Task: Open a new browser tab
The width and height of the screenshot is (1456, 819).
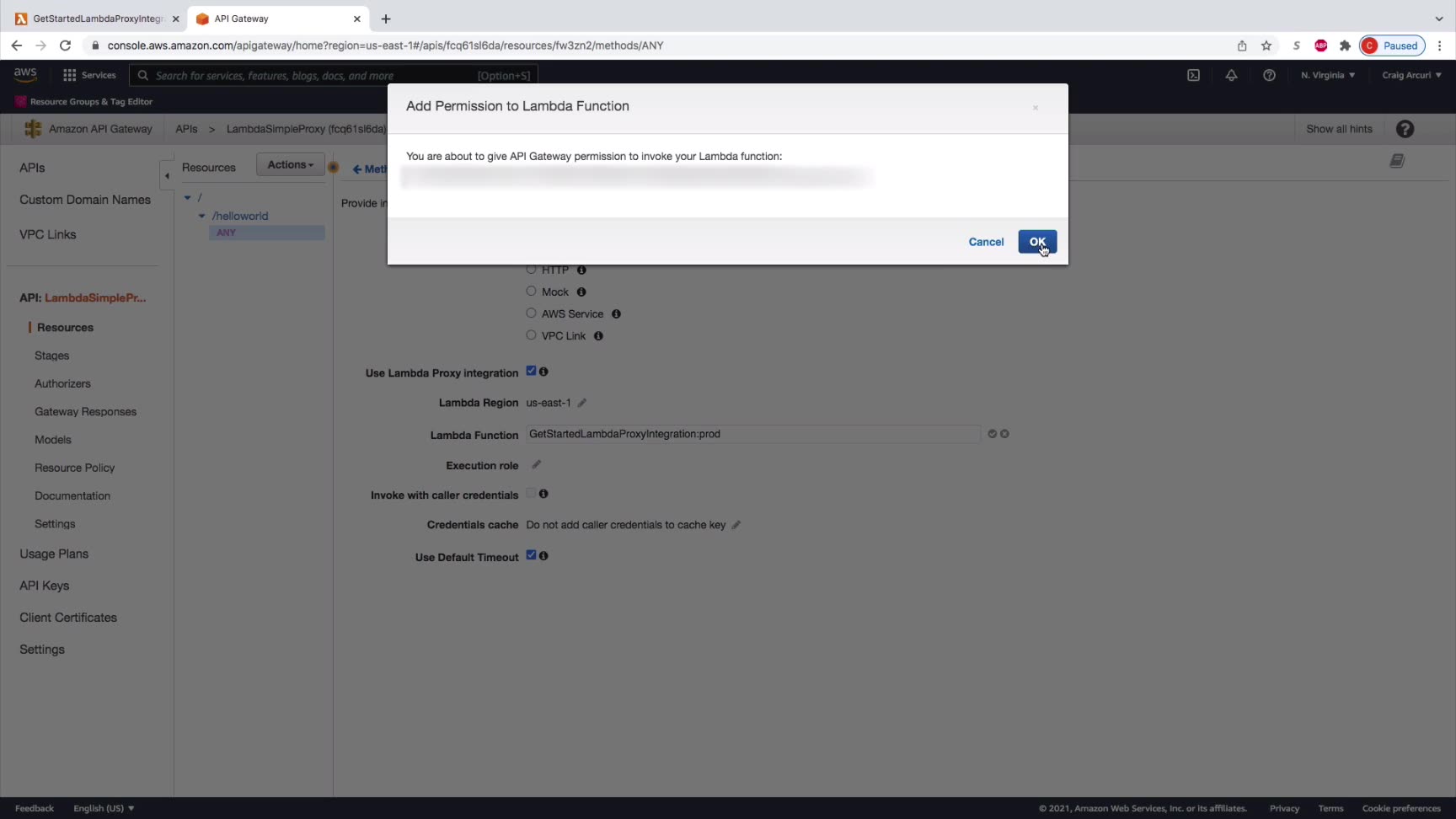Action: 386,19
